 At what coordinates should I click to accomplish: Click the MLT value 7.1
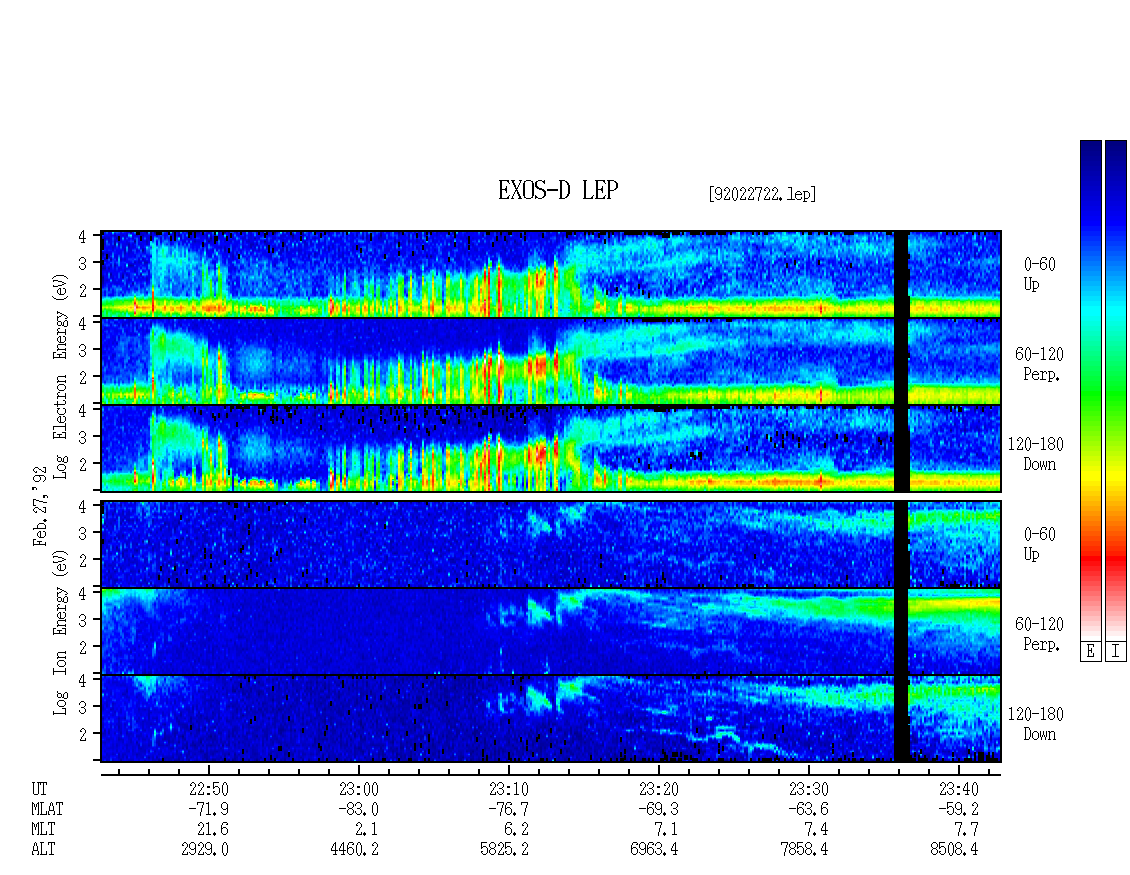pos(667,829)
